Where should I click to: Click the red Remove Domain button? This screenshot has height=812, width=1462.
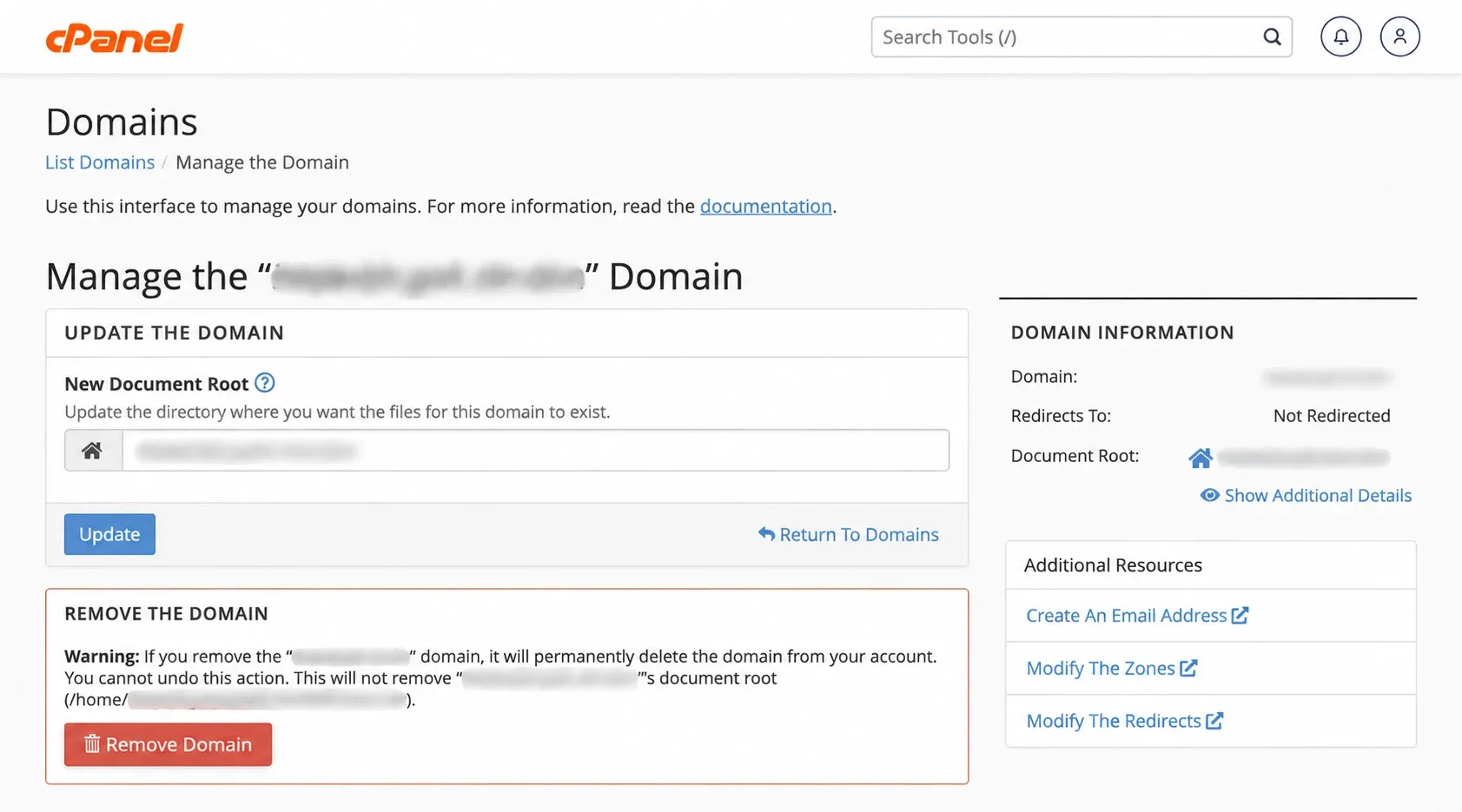pos(168,744)
